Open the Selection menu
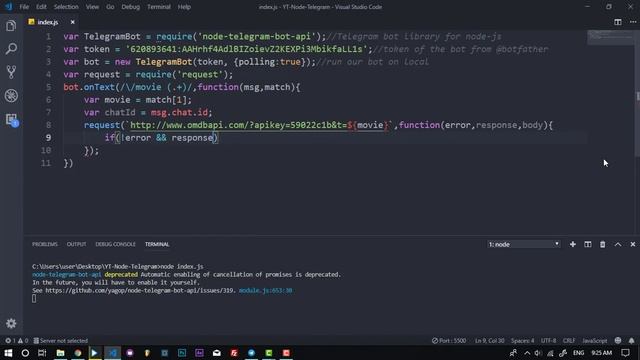The width and height of the screenshot is (640, 360). tap(66, 7)
